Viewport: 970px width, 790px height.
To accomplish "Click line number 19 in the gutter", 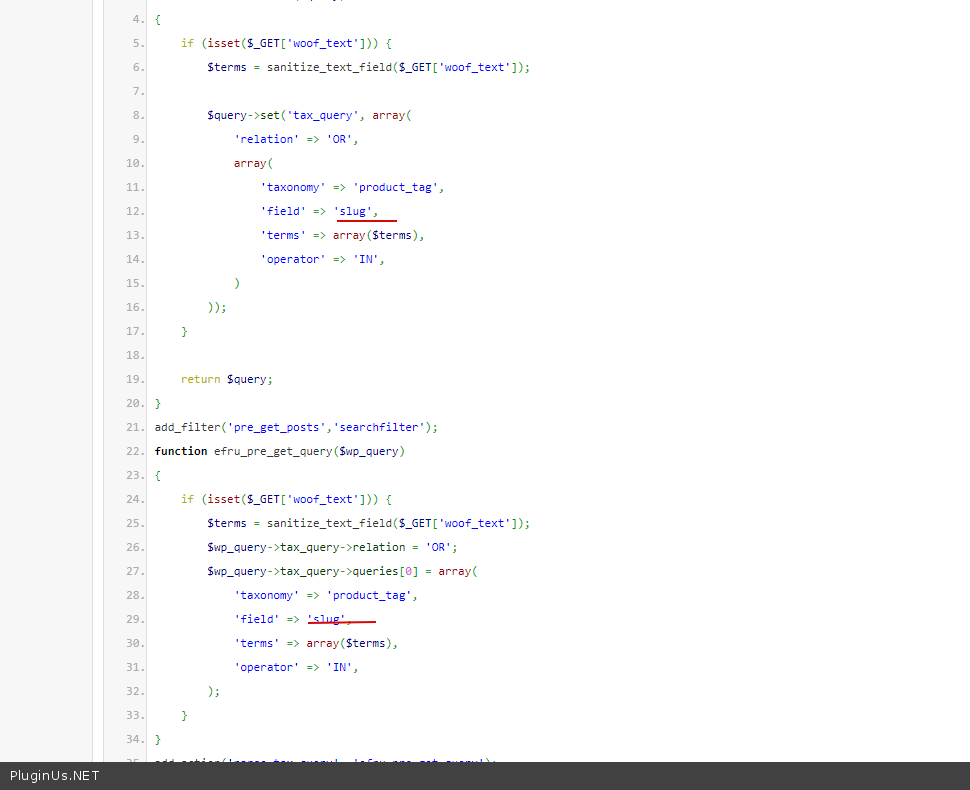I will (x=135, y=379).
